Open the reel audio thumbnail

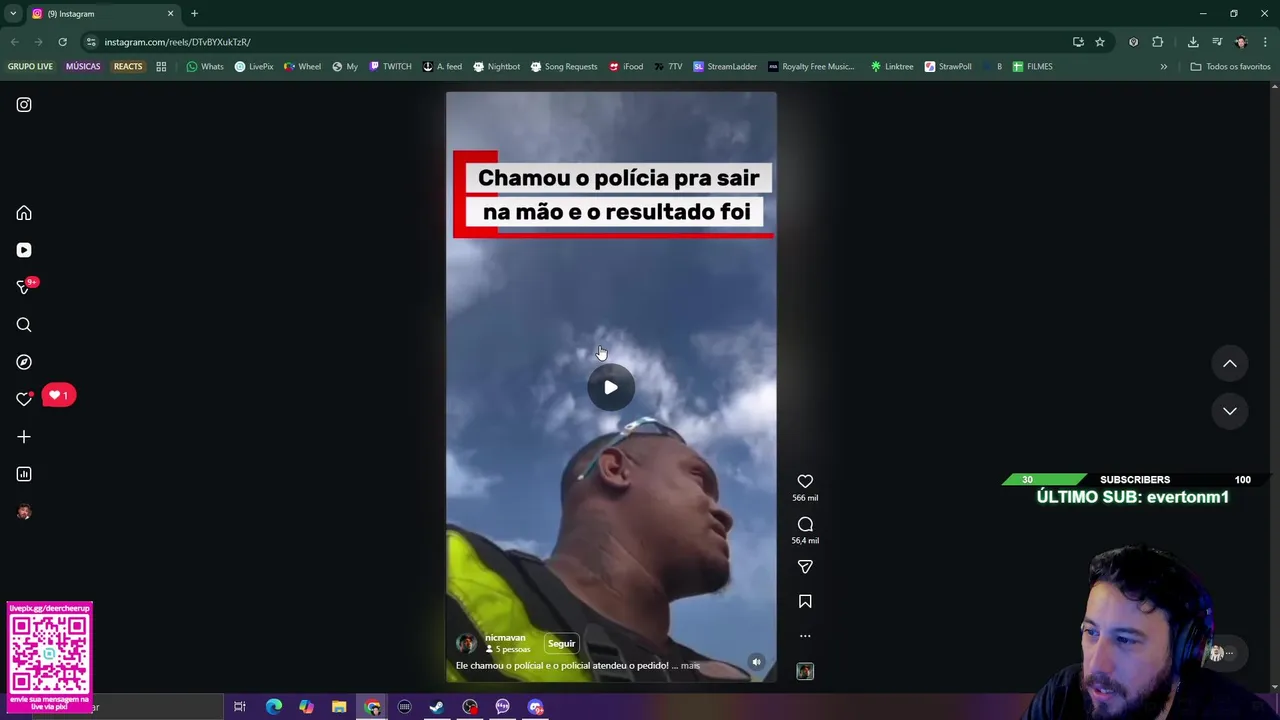(805, 672)
